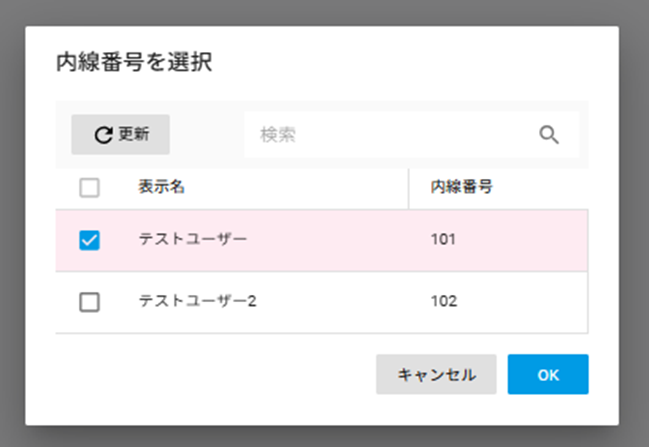Image resolution: width=649 pixels, height=447 pixels.
Task: Sort by the 表示名 column header
Action: [x=161, y=187]
